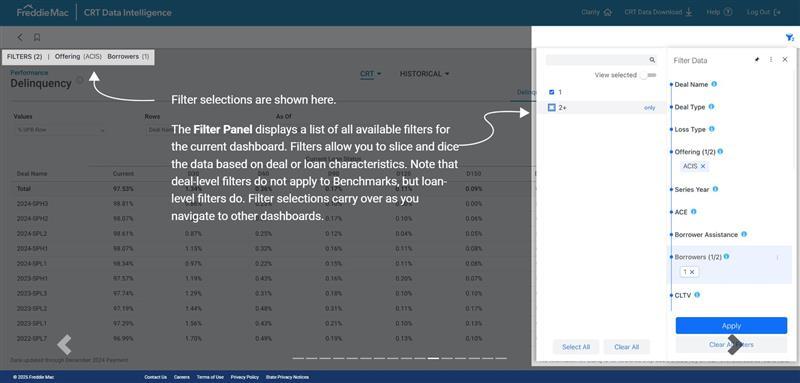The width and height of the screenshot is (800, 383).
Task: Click the Performance breadcrumb label
Action: point(29,72)
